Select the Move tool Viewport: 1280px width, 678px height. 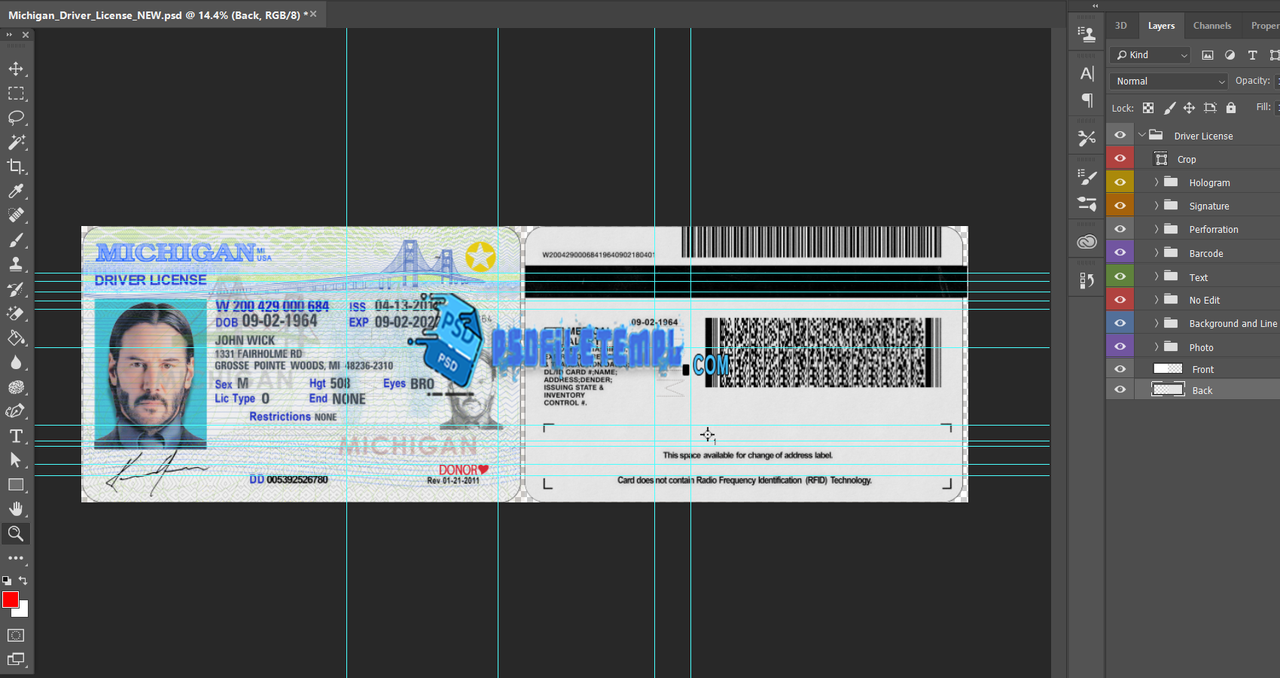pos(16,69)
